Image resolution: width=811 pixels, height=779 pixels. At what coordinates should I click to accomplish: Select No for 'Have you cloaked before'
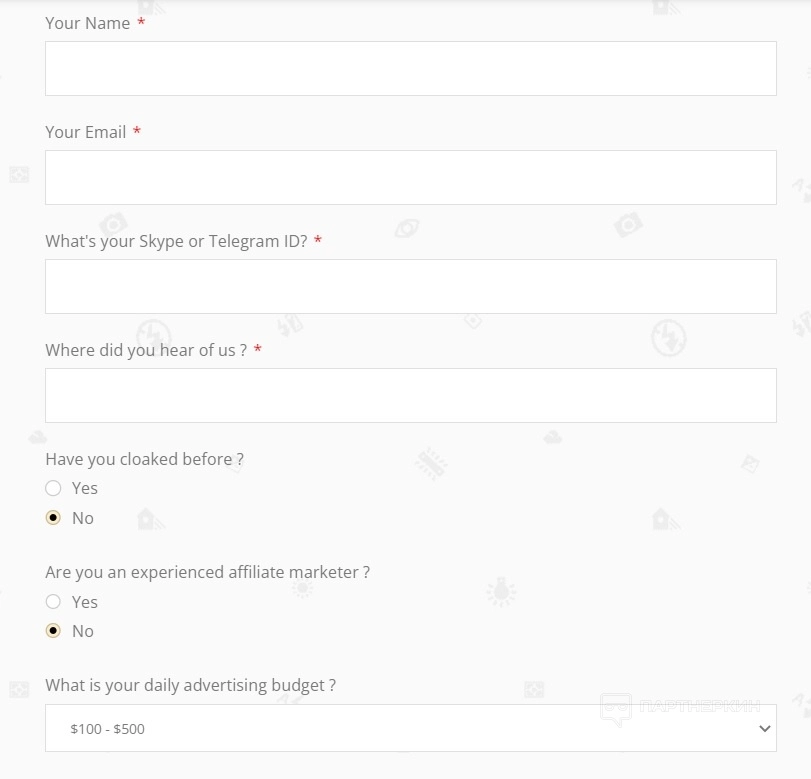click(x=54, y=518)
